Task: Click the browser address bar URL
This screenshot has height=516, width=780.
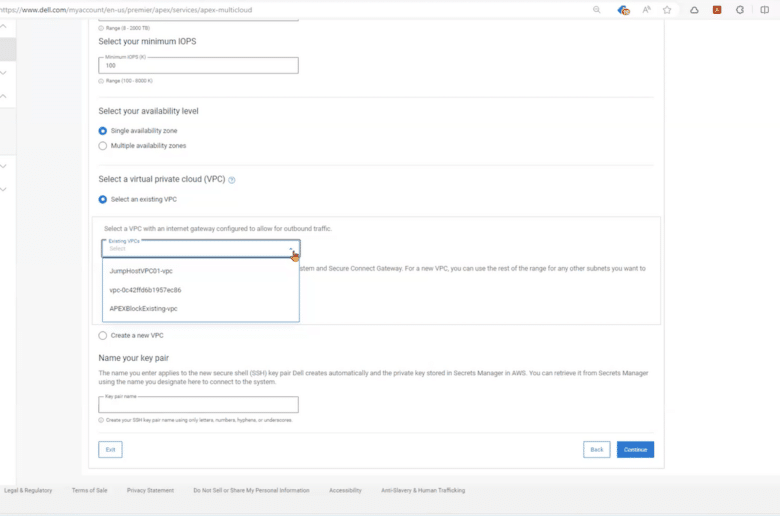Action: (126, 9)
